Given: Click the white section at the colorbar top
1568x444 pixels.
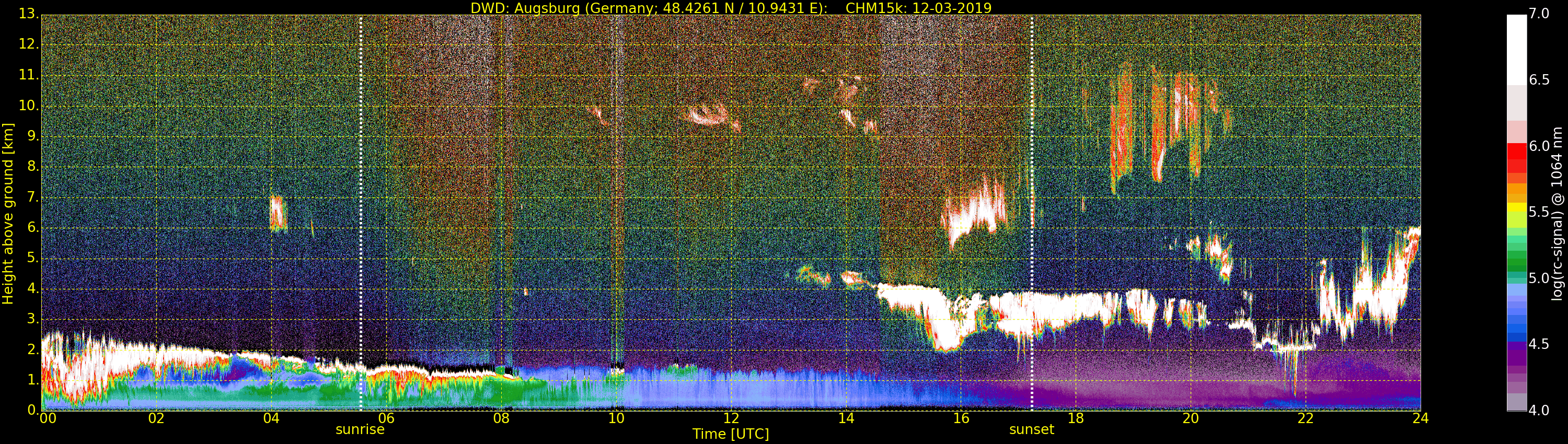Looking at the screenshot, I should [x=1516, y=49].
